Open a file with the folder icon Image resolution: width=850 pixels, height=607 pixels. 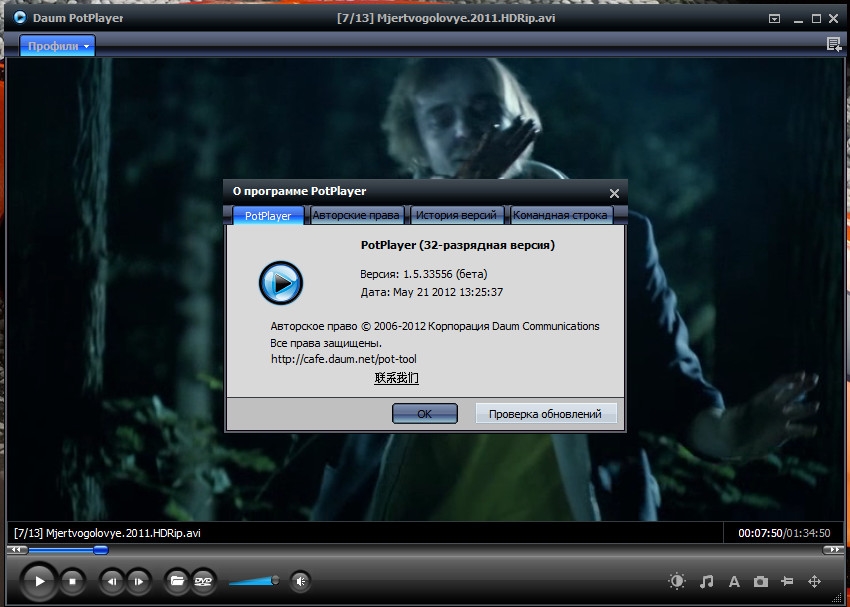(x=177, y=580)
